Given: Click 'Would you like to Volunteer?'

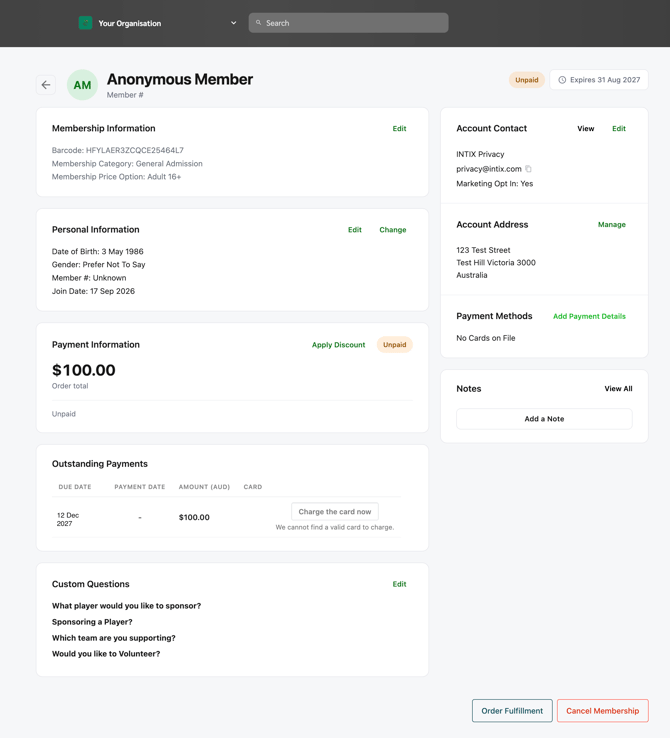Looking at the screenshot, I should point(106,654).
